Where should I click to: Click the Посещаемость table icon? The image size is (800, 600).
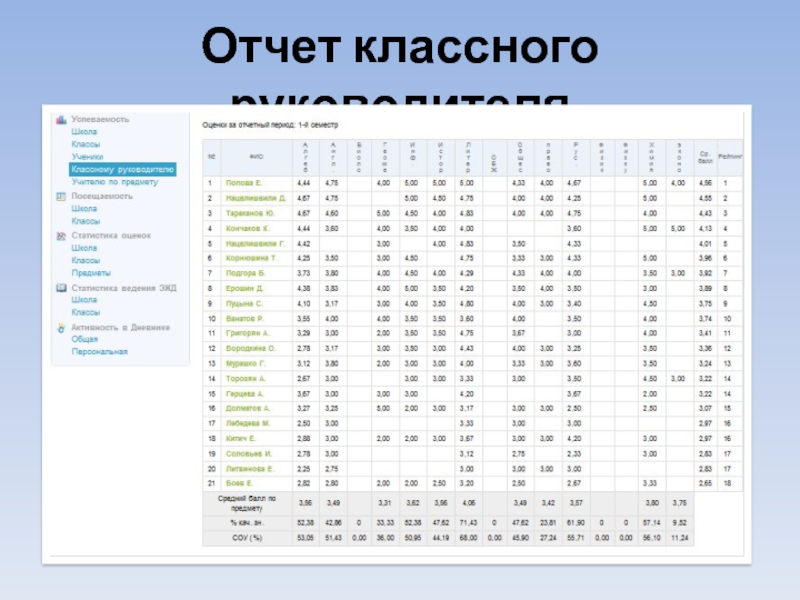61,196
